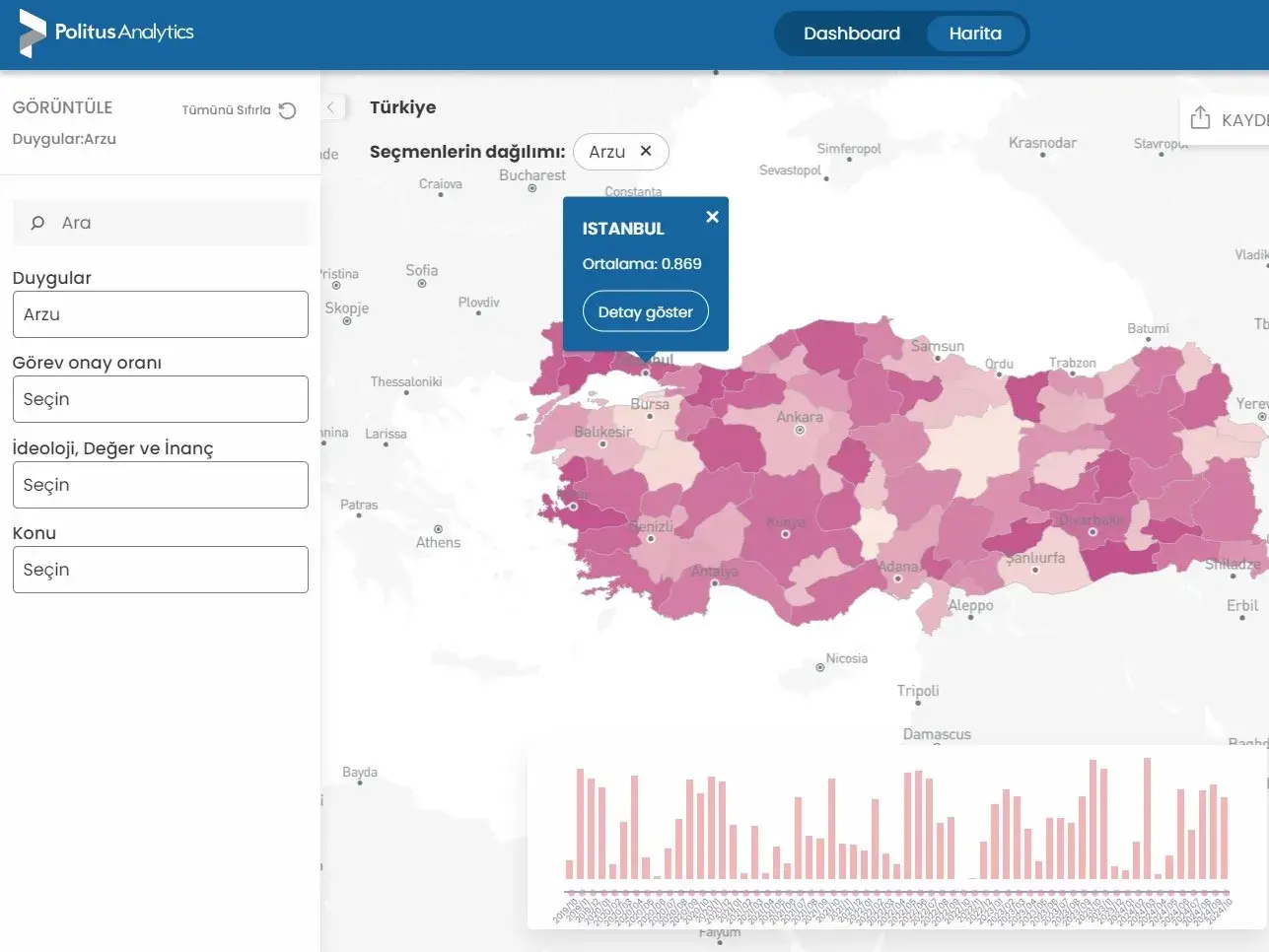This screenshot has height=952, width=1269.
Task: Open the Konu dropdown
Action: tap(160, 570)
